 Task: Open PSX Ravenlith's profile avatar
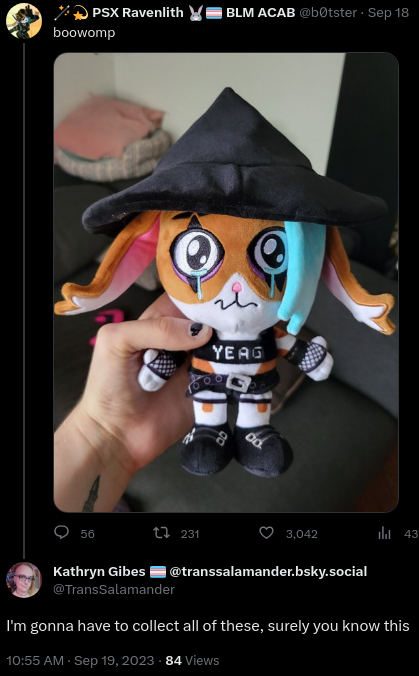[24, 21]
